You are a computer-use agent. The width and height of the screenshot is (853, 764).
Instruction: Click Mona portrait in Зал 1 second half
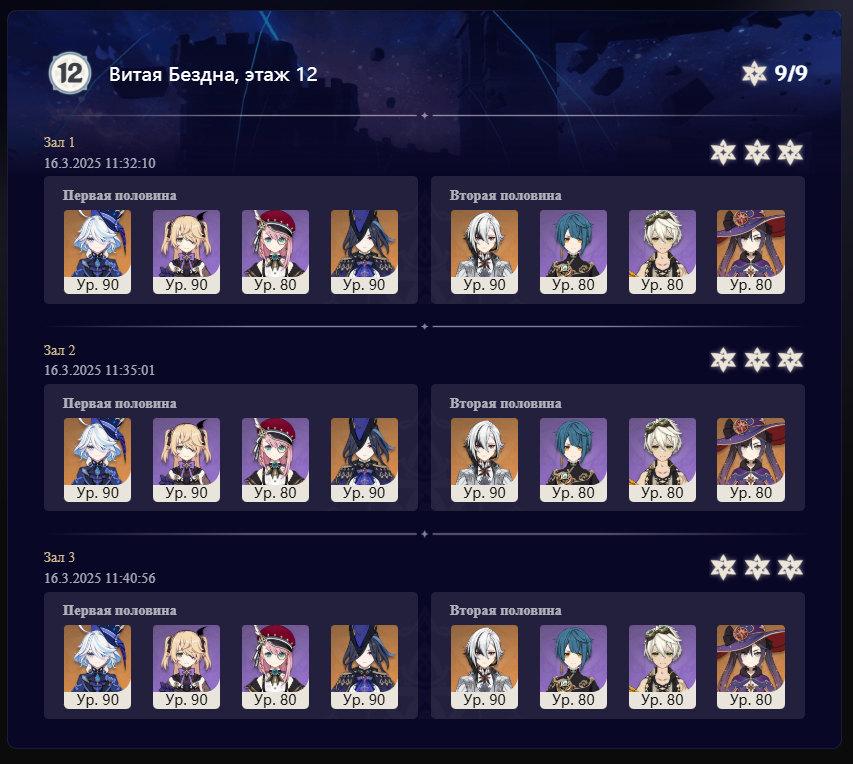tap(751, 252)
